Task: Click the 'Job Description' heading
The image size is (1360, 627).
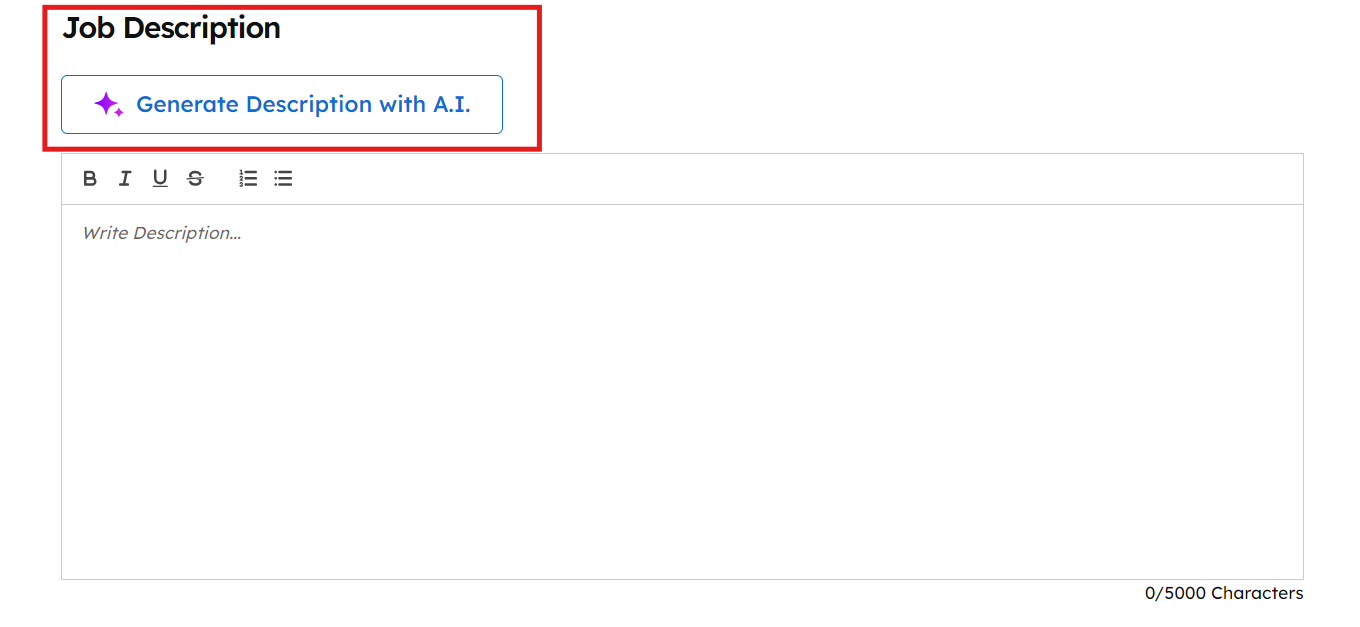Action: point(171,28)
